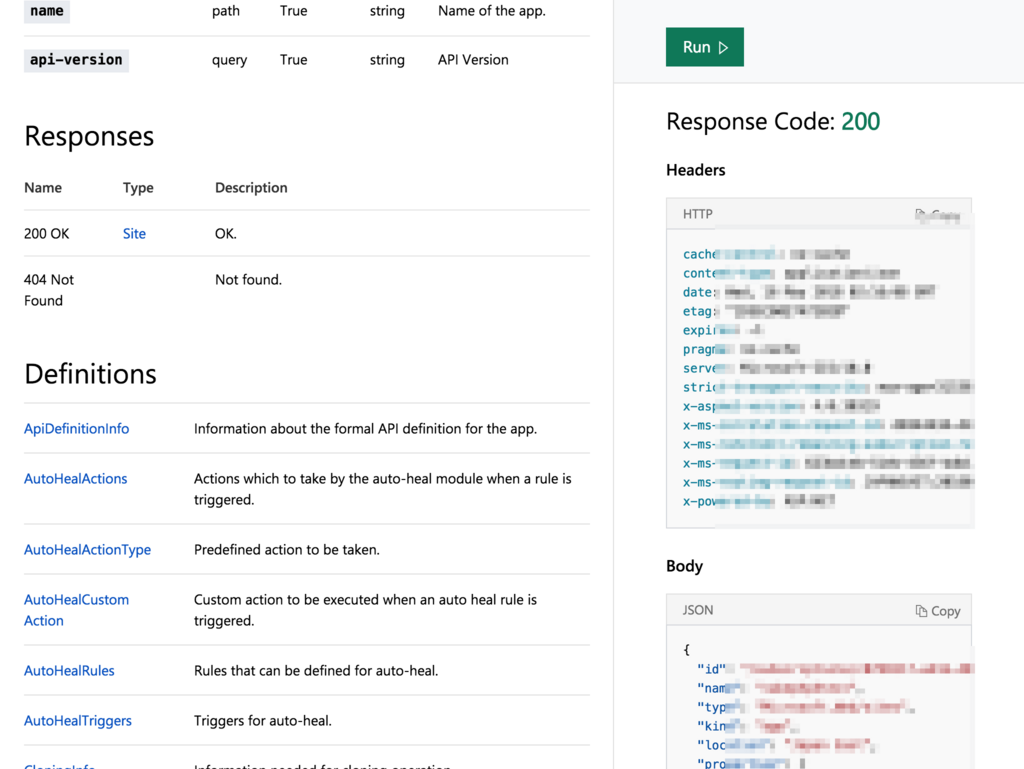Open the Site type link
The height and width of the screenshot is (769, 1024).
point(134,234)
